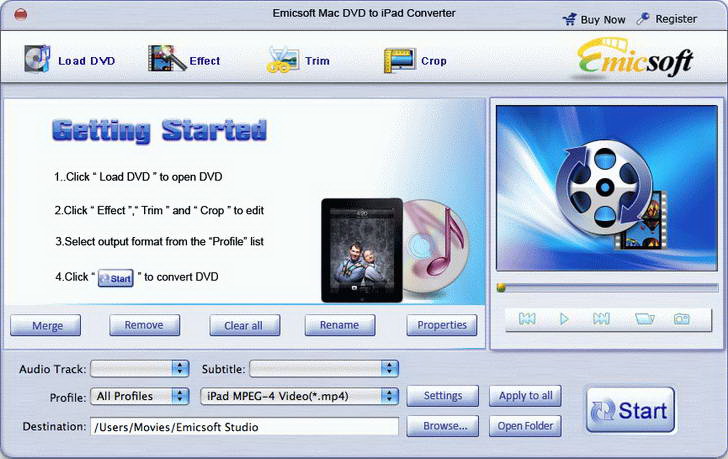Viewport: 728px width, 459px height.
Task: Click the Open Folder button
Action: (525, 426)
